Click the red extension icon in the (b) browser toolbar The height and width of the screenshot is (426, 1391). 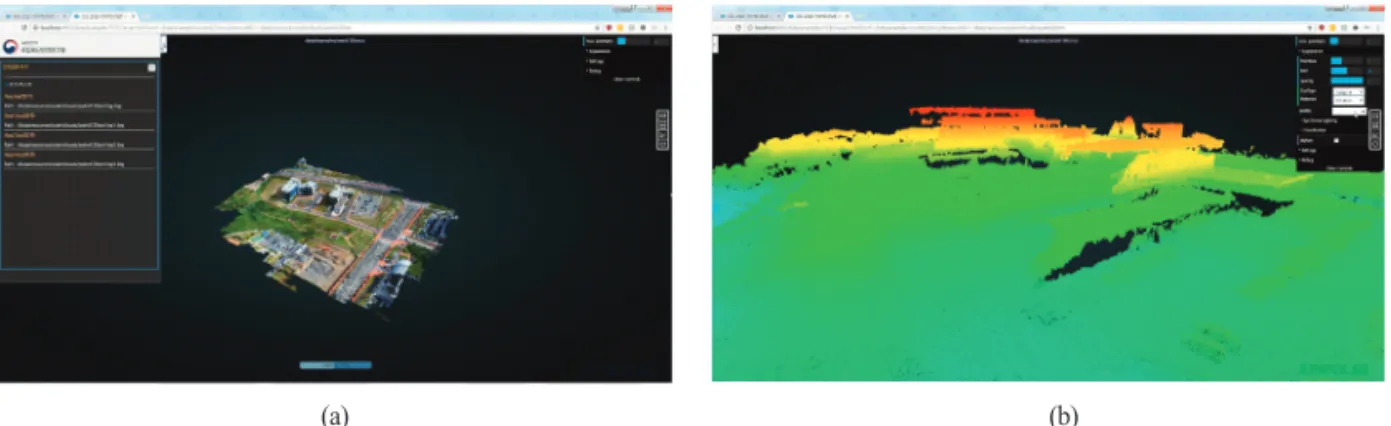click(x=1321, y=27)
